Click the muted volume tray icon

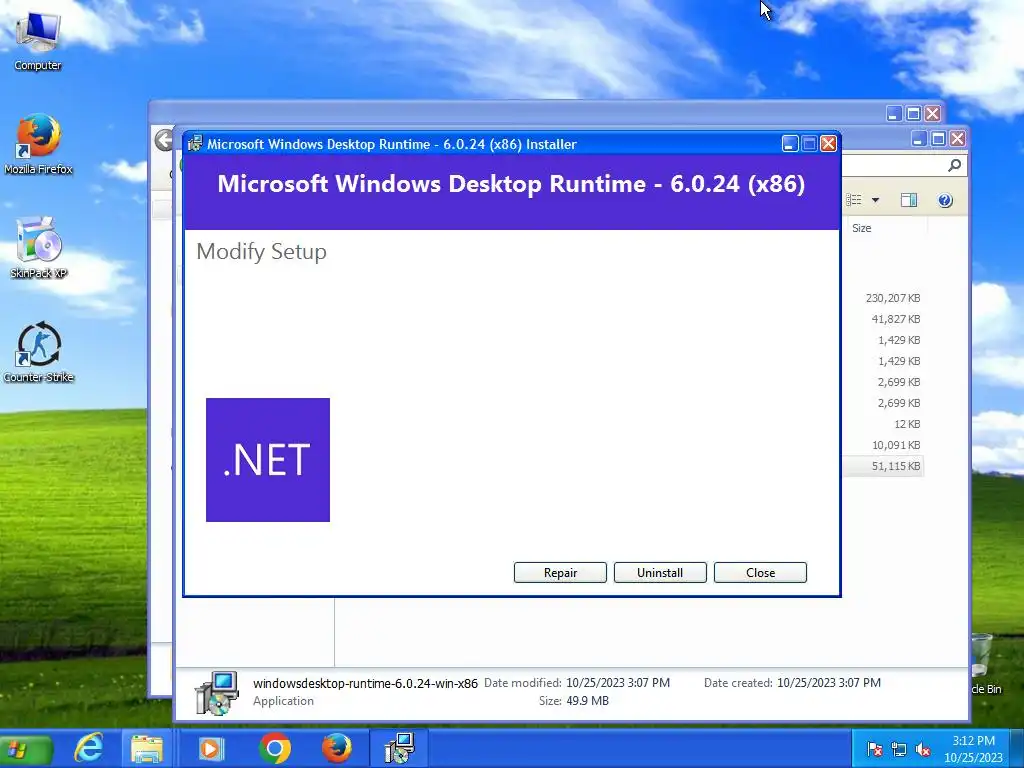point(923,749)
